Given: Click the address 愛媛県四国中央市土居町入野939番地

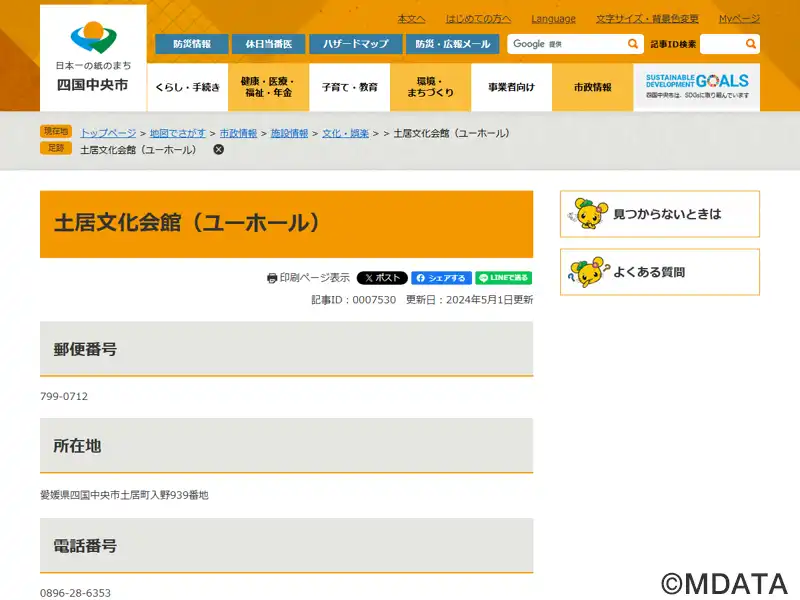Looking at the screenshot, I should point(124,495).
